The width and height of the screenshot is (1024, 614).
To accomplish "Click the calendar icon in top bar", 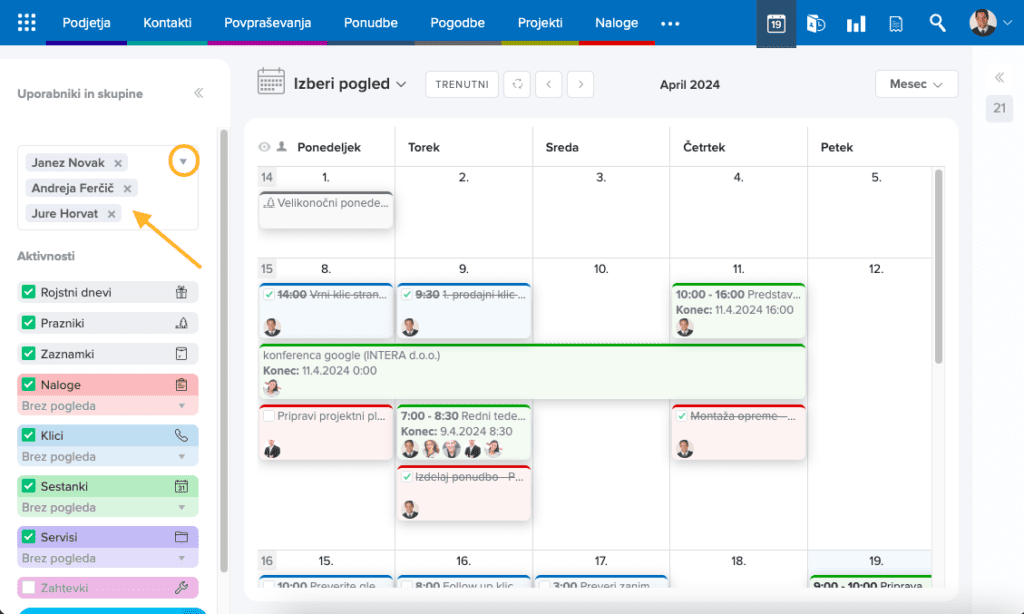I will click(776, 23).
